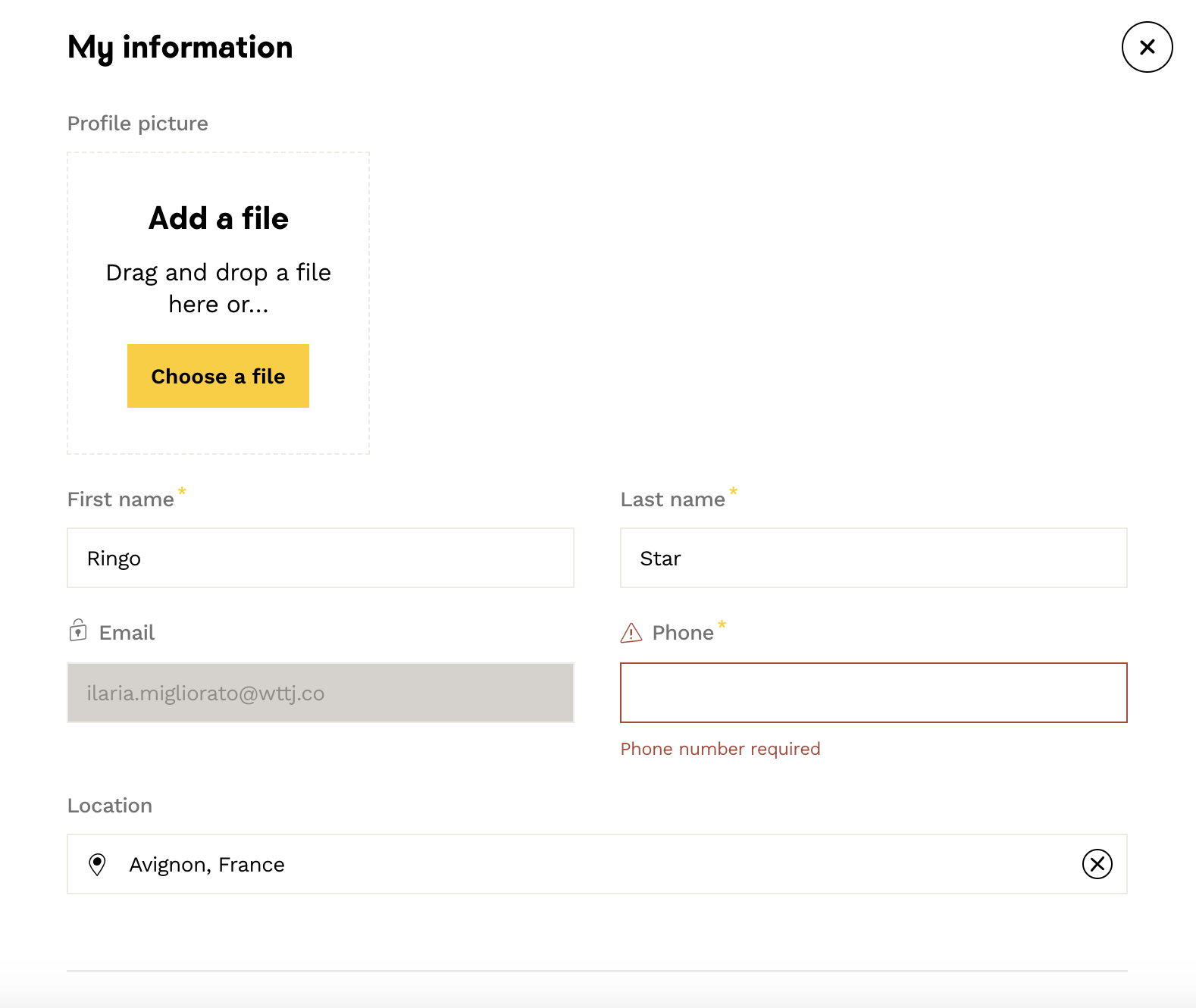Screen dimensions: 1196x1008
Task: Focus the Last name field containing Star
Action: coord(873,558)
